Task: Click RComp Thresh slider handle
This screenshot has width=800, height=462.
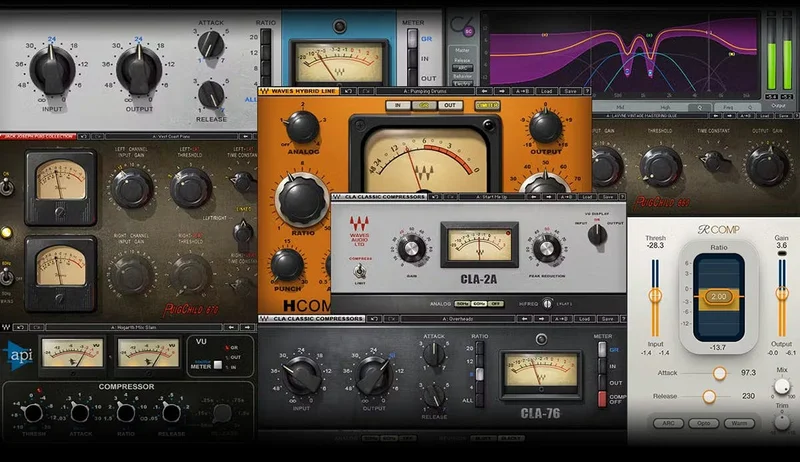Action: click(x=655, y=296)
